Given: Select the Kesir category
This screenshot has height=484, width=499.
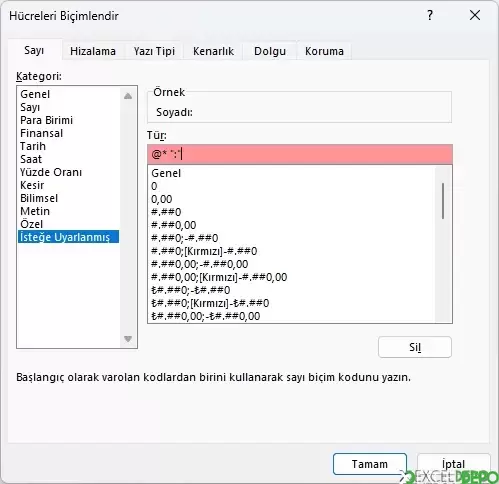Looking at the screenshot, I should coord(68,185).
